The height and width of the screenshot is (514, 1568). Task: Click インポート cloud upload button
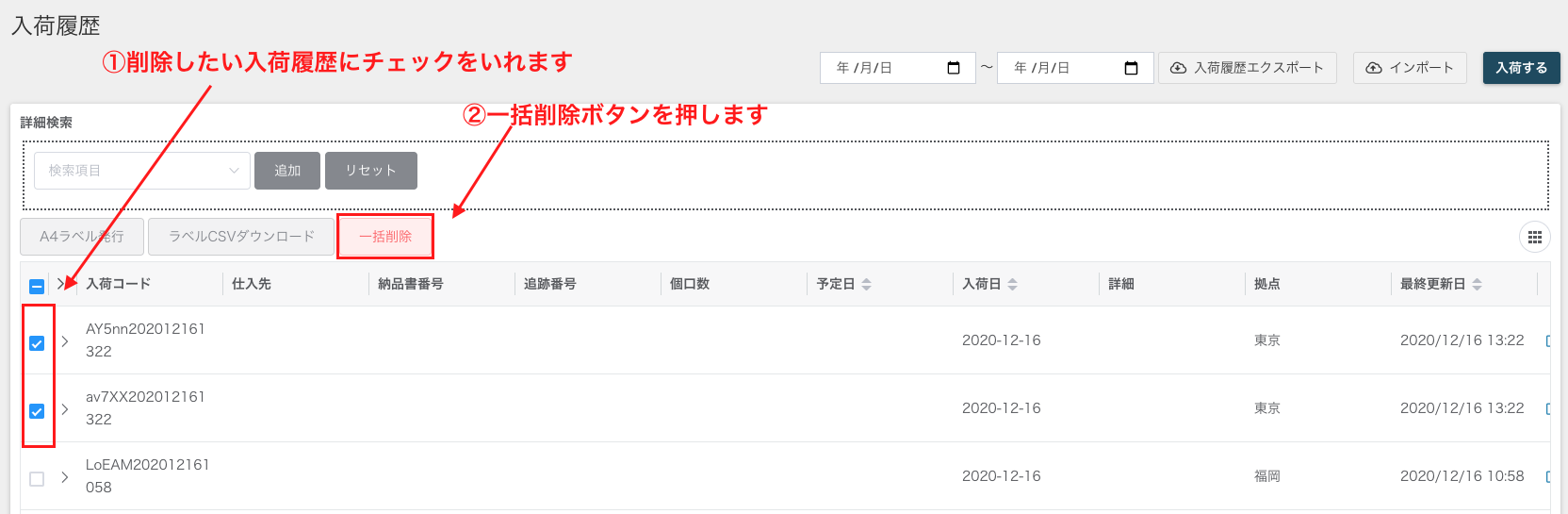tap(1410, 68)
